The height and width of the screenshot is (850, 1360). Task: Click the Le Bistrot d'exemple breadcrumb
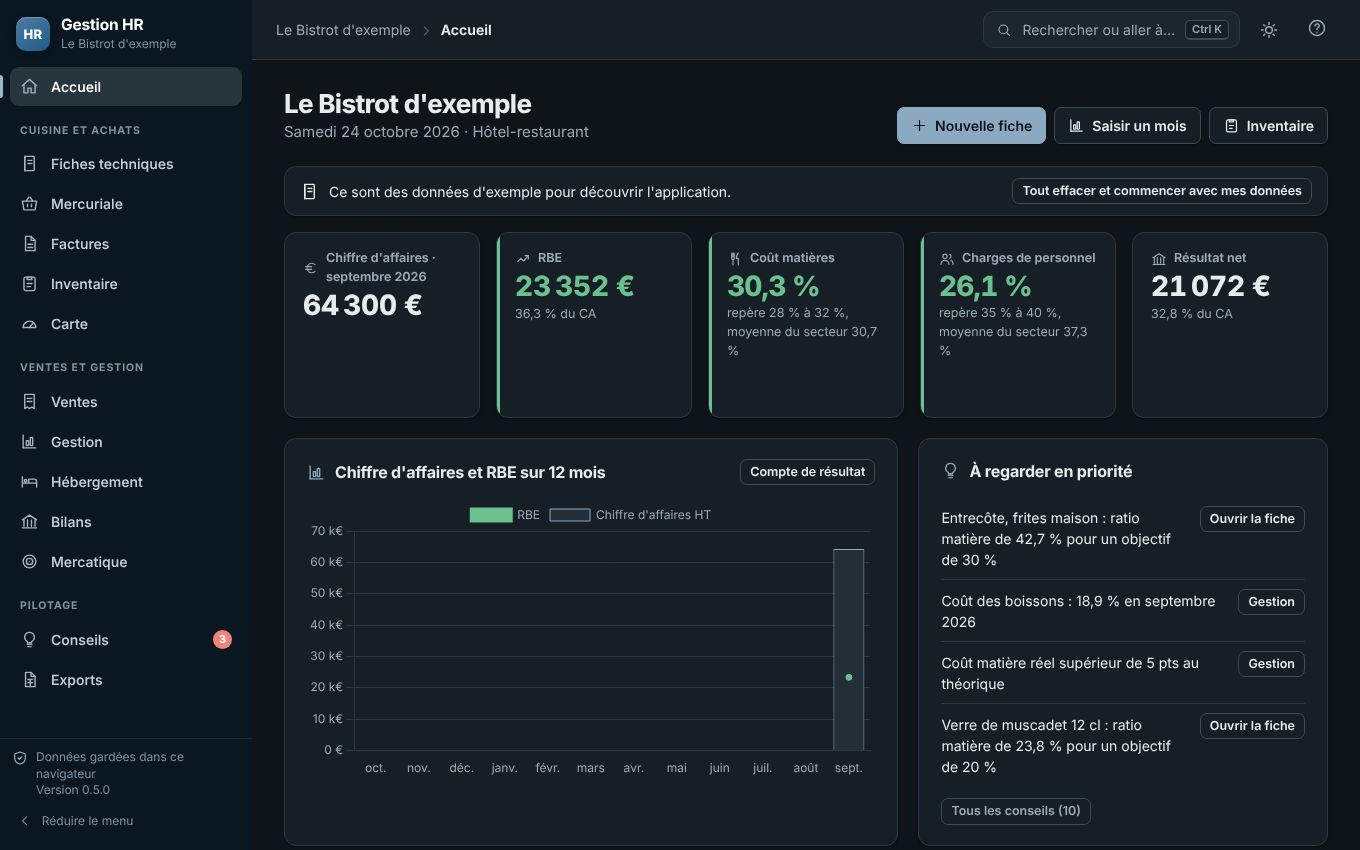point(343,30)
